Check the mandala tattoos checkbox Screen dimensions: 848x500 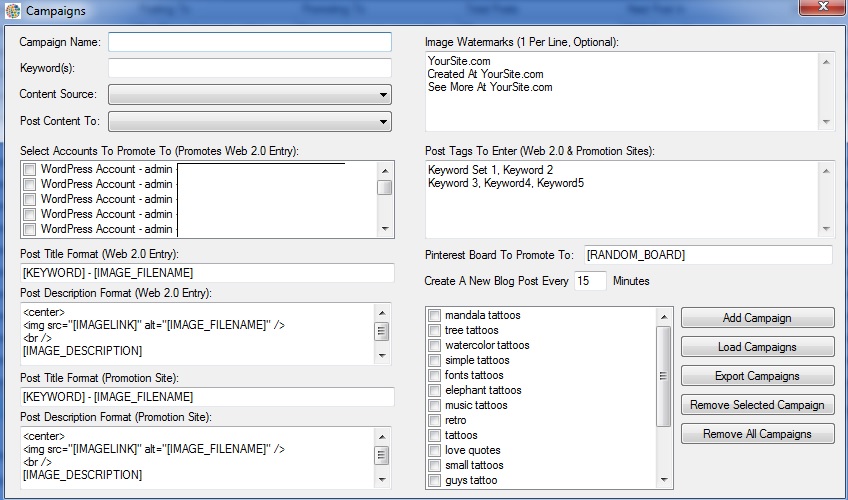(434, 315)
